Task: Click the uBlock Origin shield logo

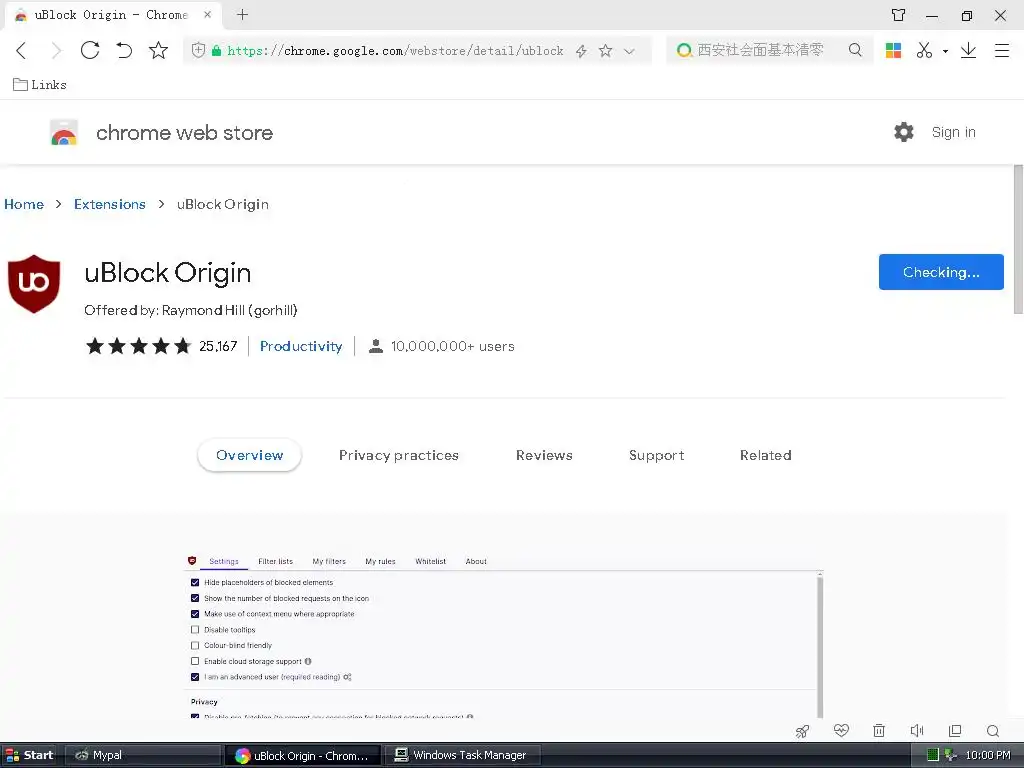Action: coord(34,283)
